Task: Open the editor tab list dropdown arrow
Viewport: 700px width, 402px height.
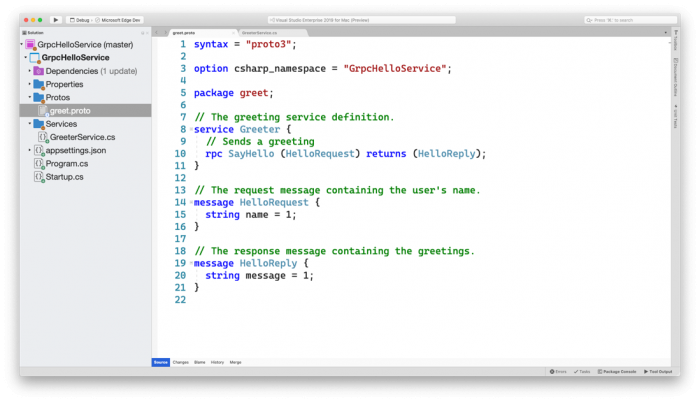Action: pyautogui.click(x=665, y=33)
